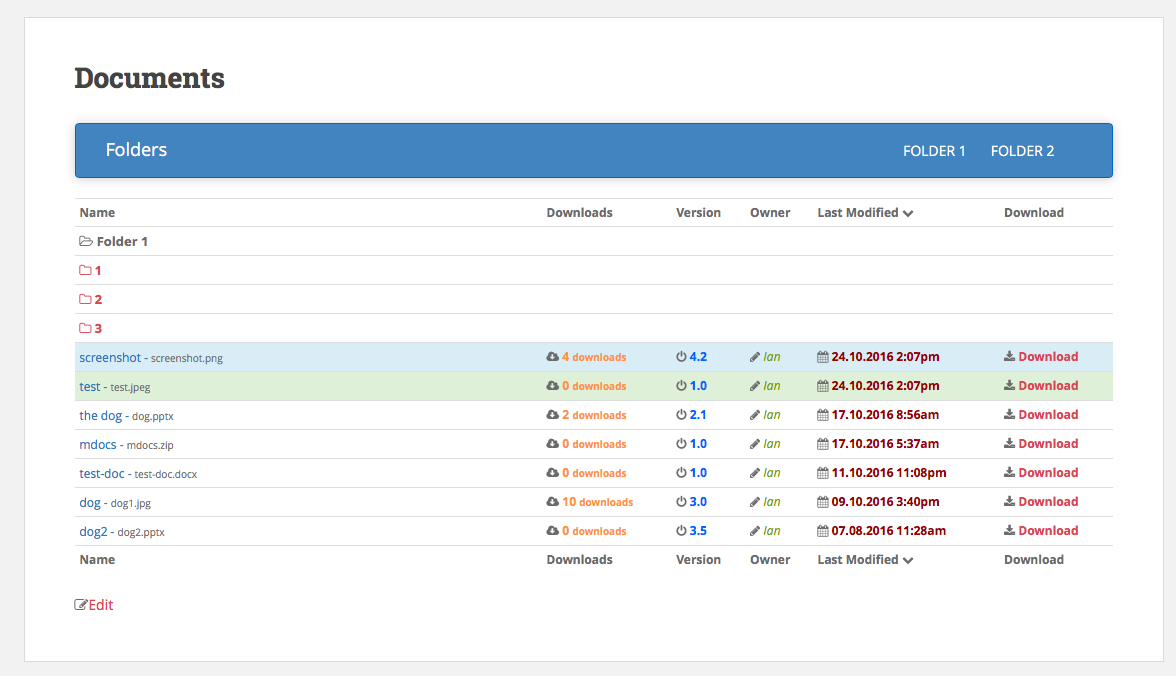Click owner pencil icon in screenshot row
Screen dimensions: 1176x676
[x=755, y=357]
